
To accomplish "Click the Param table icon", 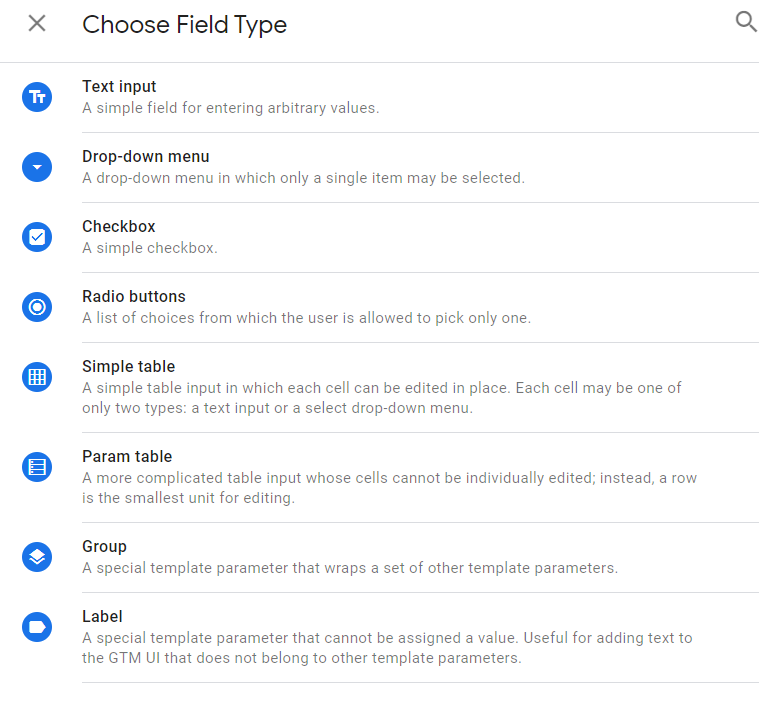I will [x=37, y=467].
